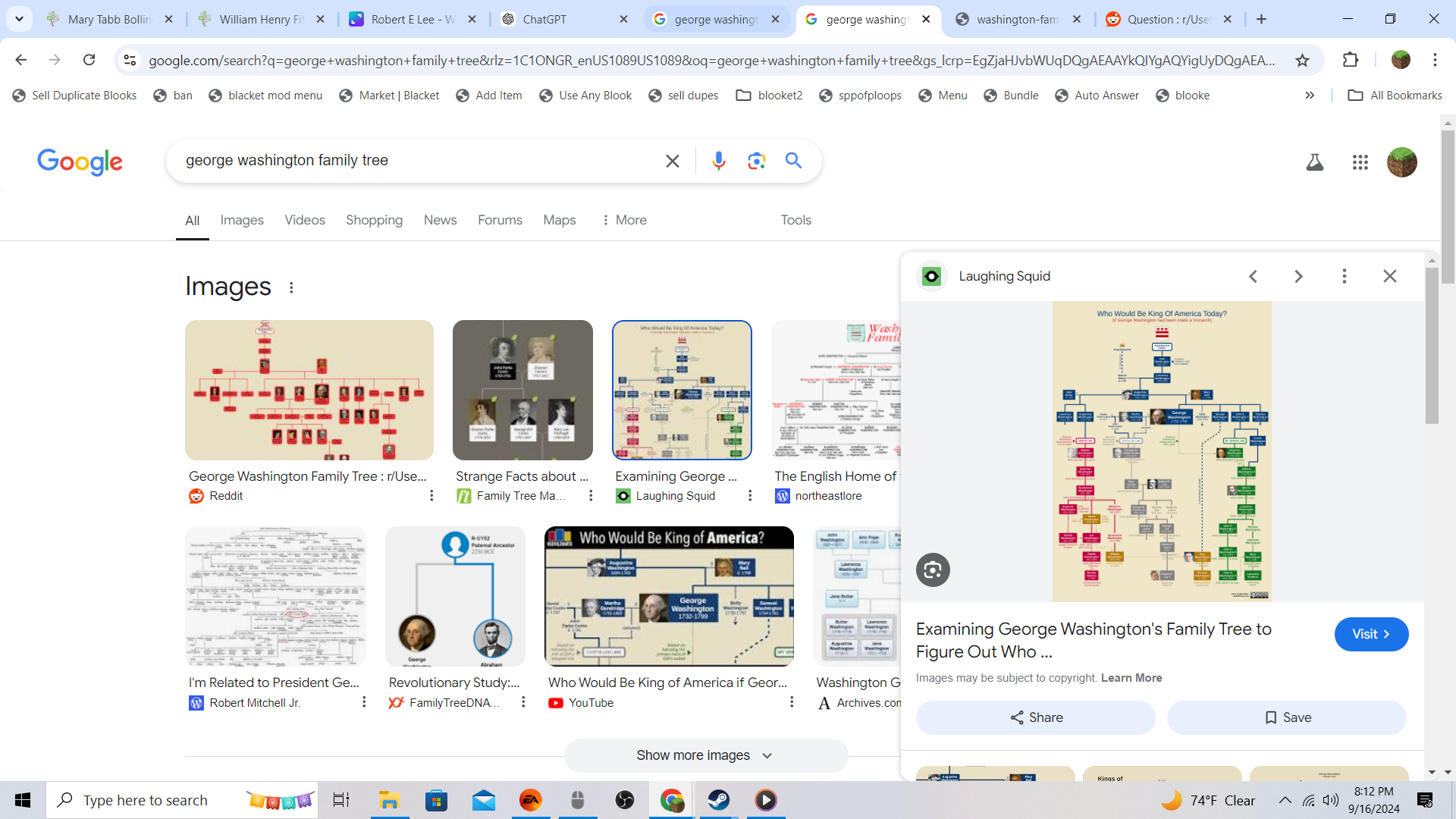Expand hidden bookmarks chevron

(x=1310, y=96)
